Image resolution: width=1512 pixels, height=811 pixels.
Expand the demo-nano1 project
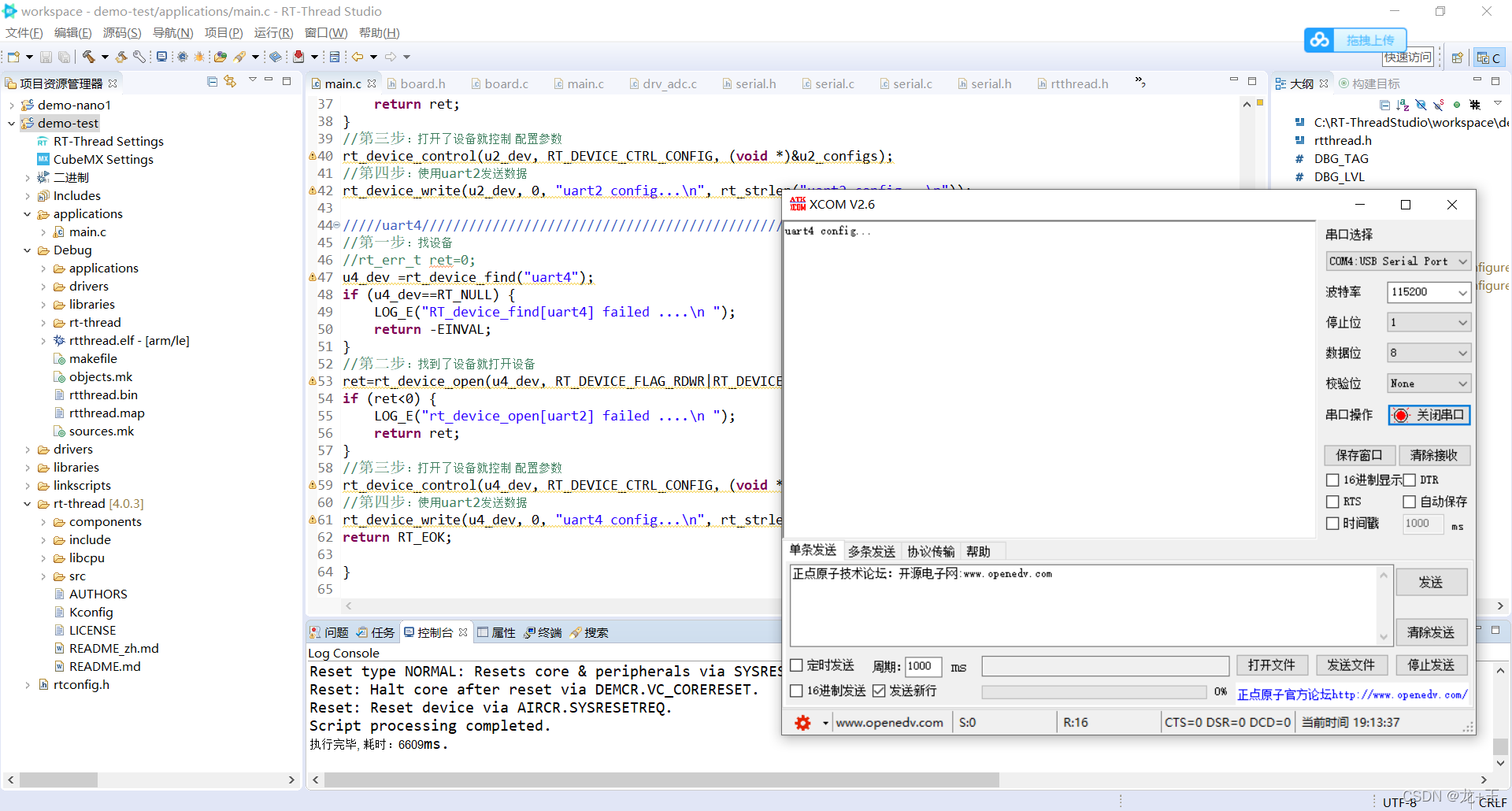[x=11, y=106]
